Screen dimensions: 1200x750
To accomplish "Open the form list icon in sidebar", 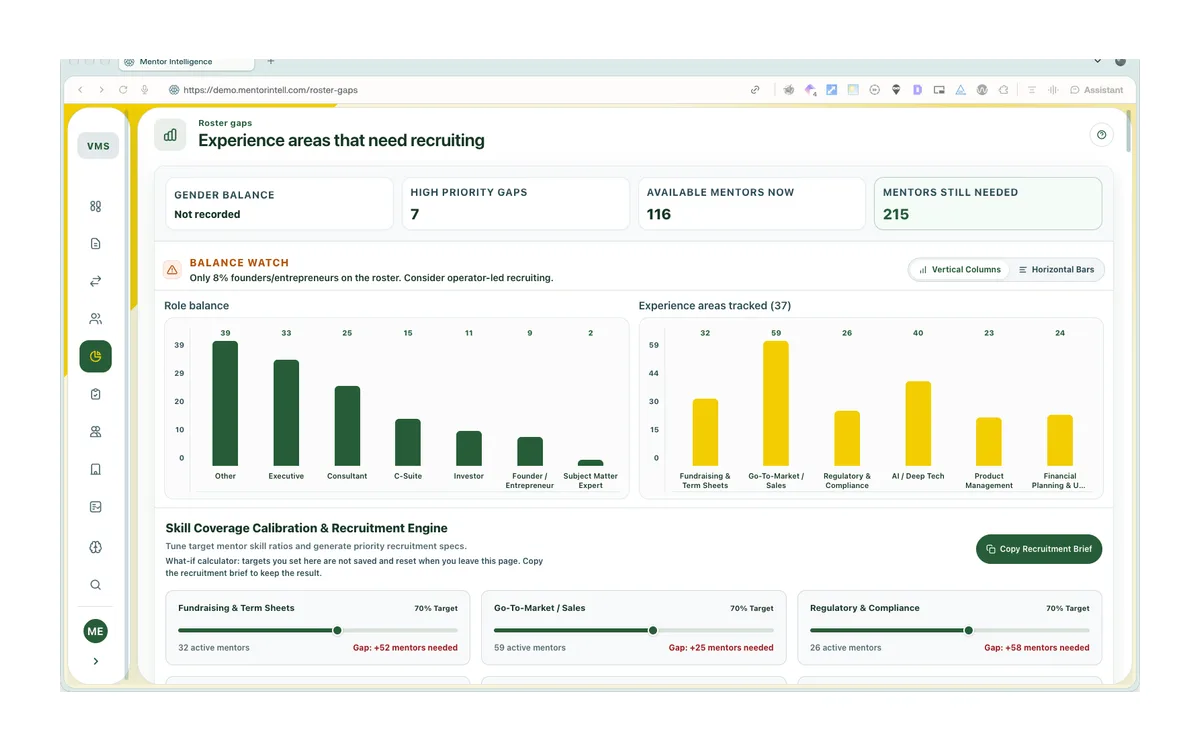I will coord(95,507).
